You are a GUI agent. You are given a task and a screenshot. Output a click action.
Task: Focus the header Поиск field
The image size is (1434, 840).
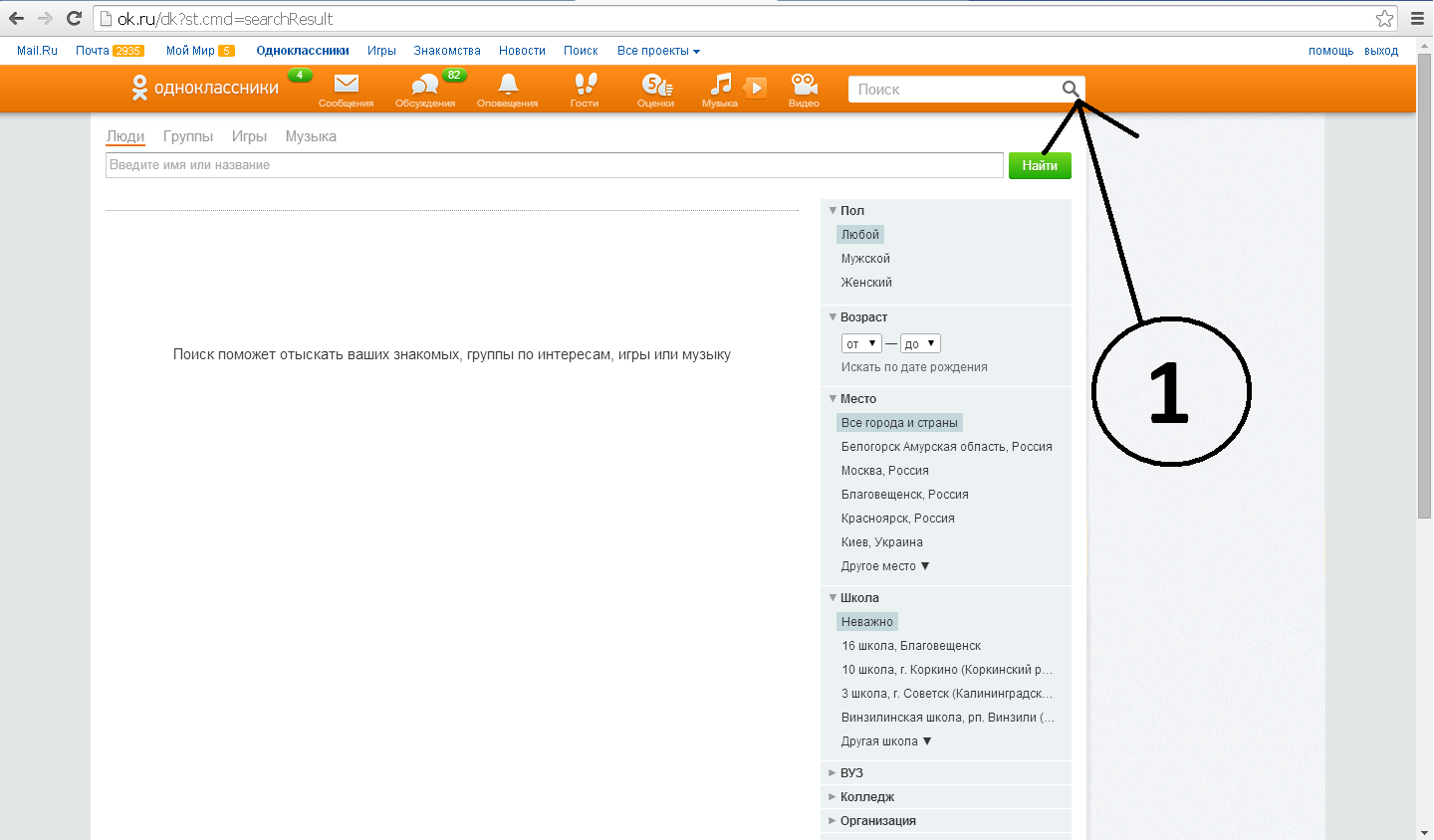(x=954, y=90)
